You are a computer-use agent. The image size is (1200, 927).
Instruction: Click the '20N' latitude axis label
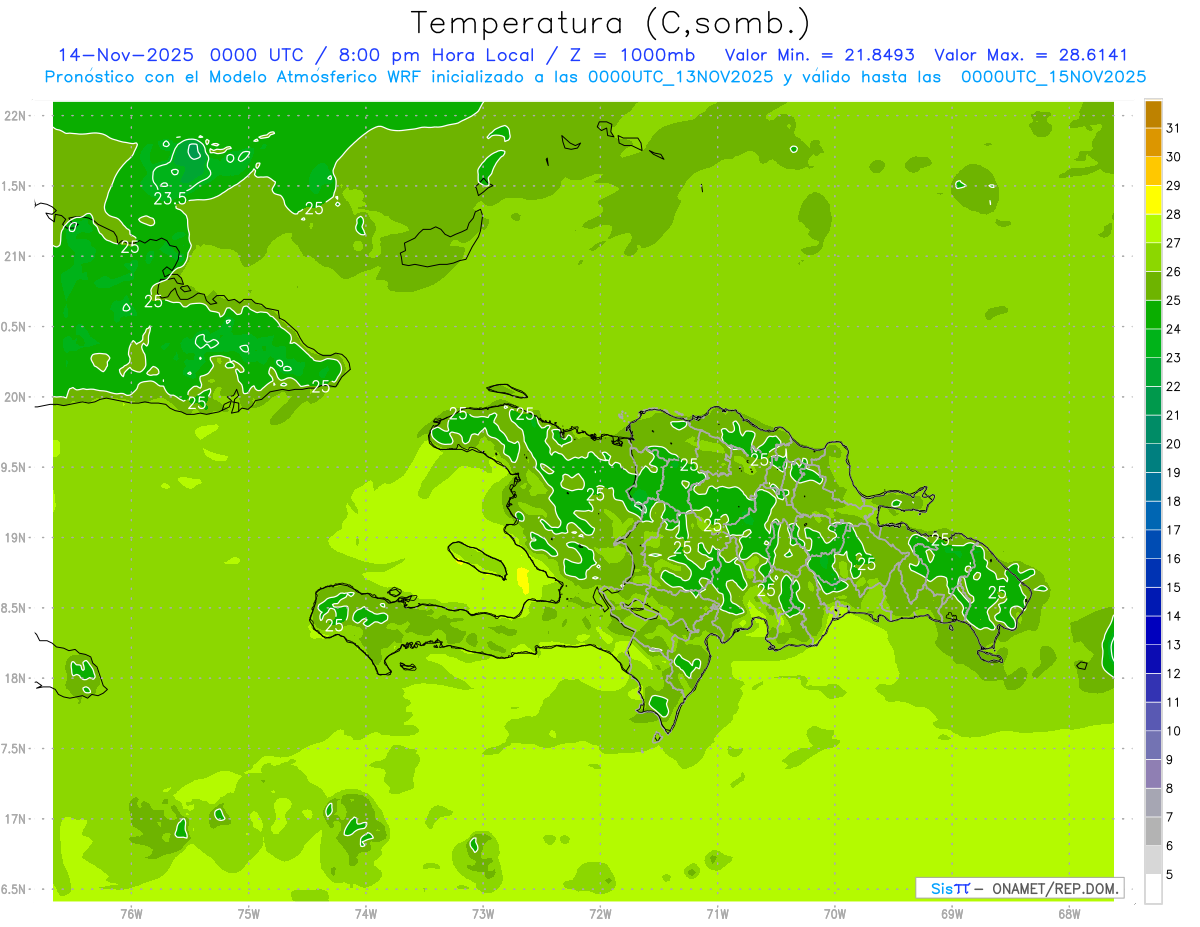click(15, 397)
